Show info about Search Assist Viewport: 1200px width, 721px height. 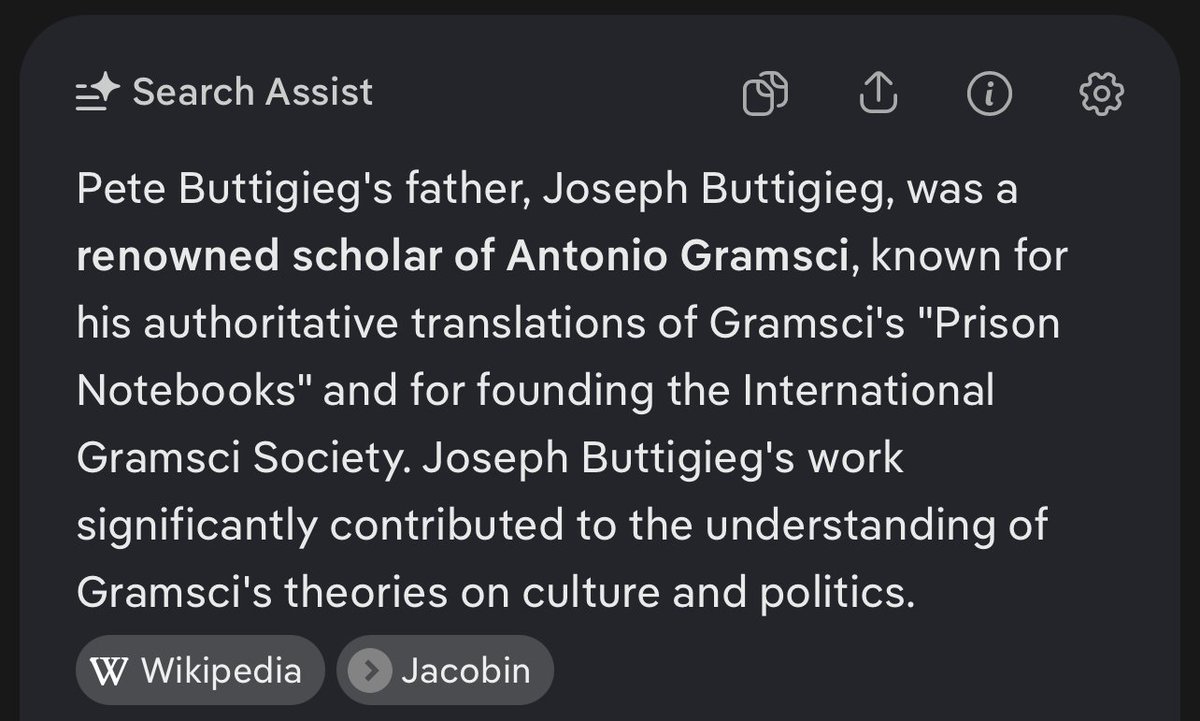click(x=990, y=94)
